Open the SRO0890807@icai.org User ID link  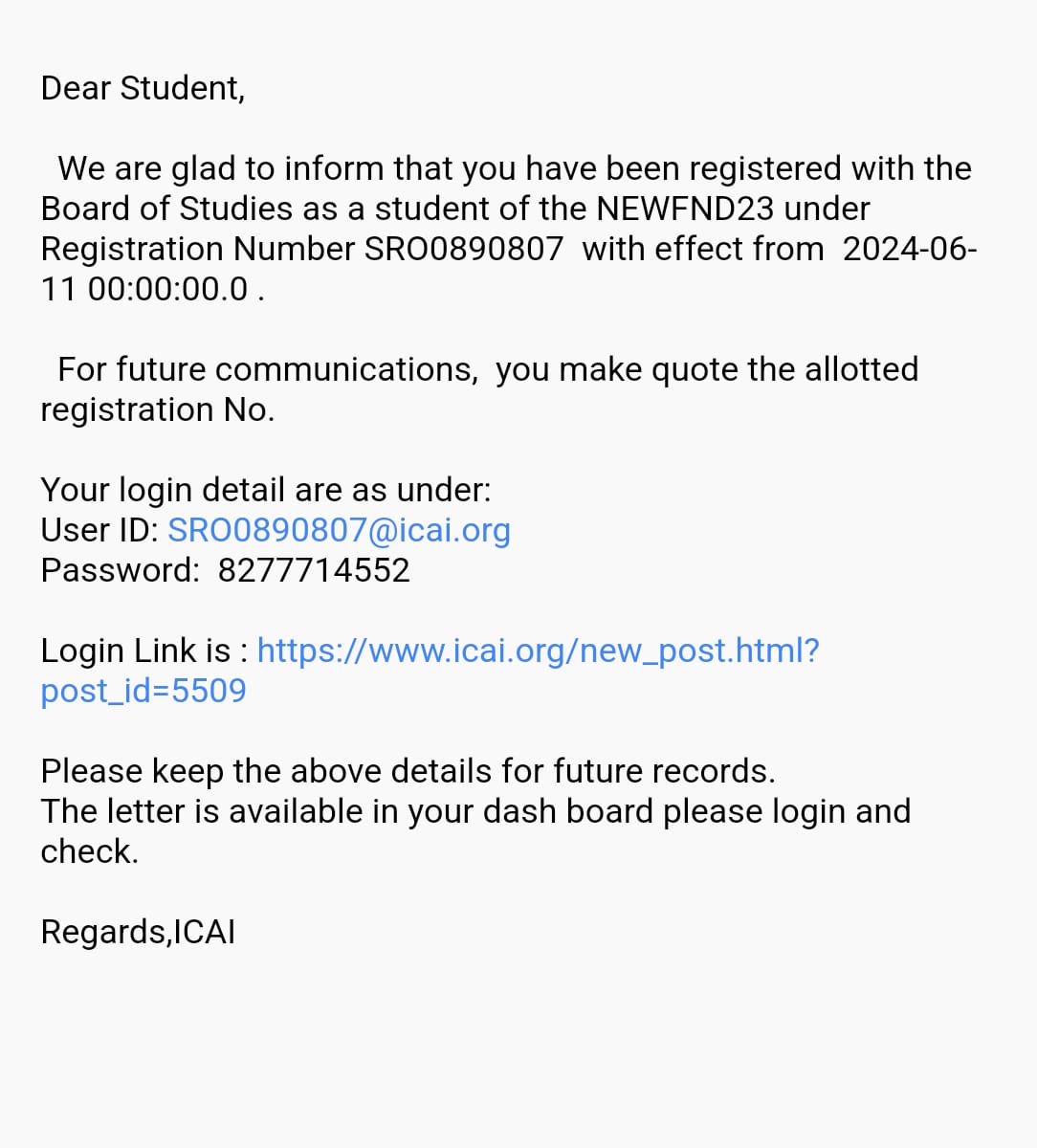(x=339, y=530)
